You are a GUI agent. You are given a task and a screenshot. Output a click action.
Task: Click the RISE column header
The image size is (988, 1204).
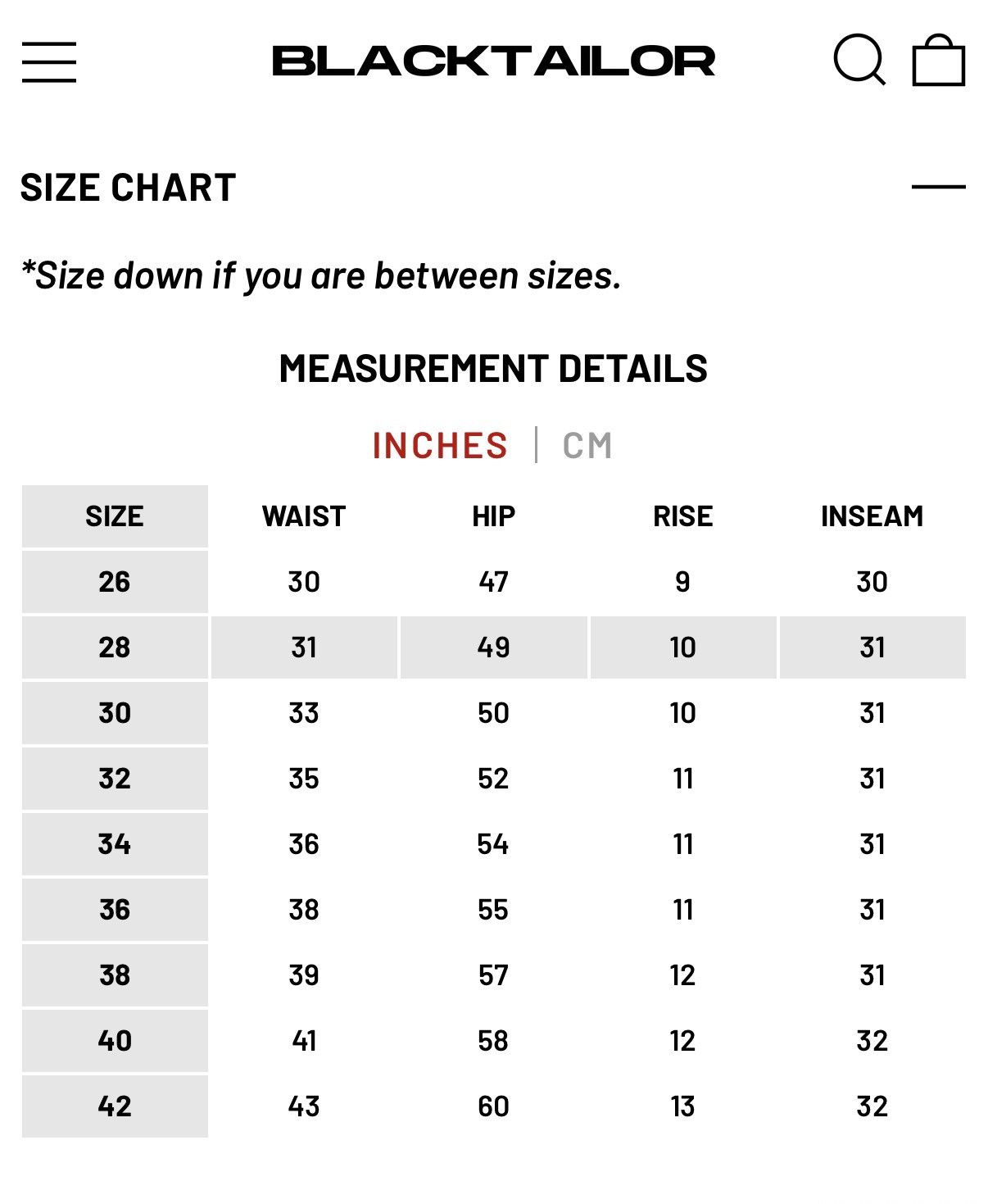(x=683, y=516)
